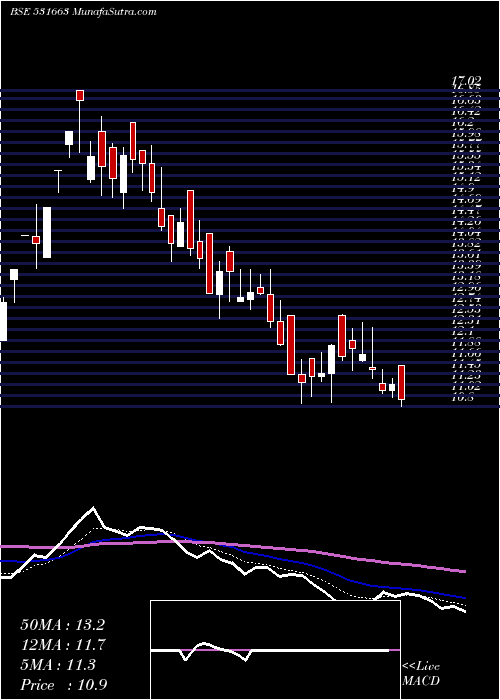Click the highest red candle at chart peak
The height and width of the screenshot is (700, 500).
click(80, 95)
